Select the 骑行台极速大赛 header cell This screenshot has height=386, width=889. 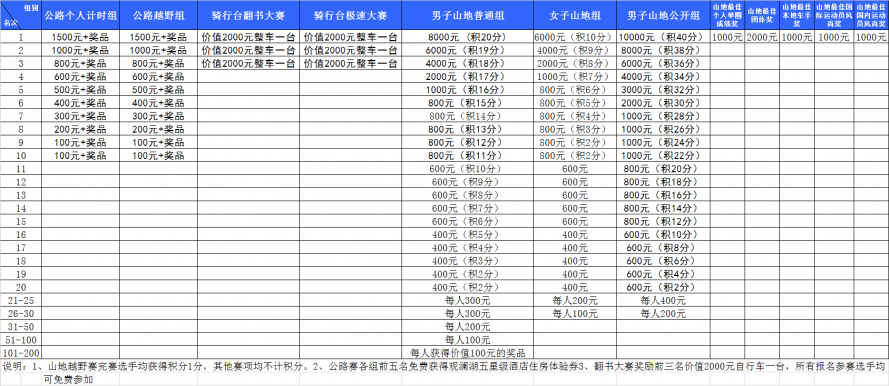[350, 16]
